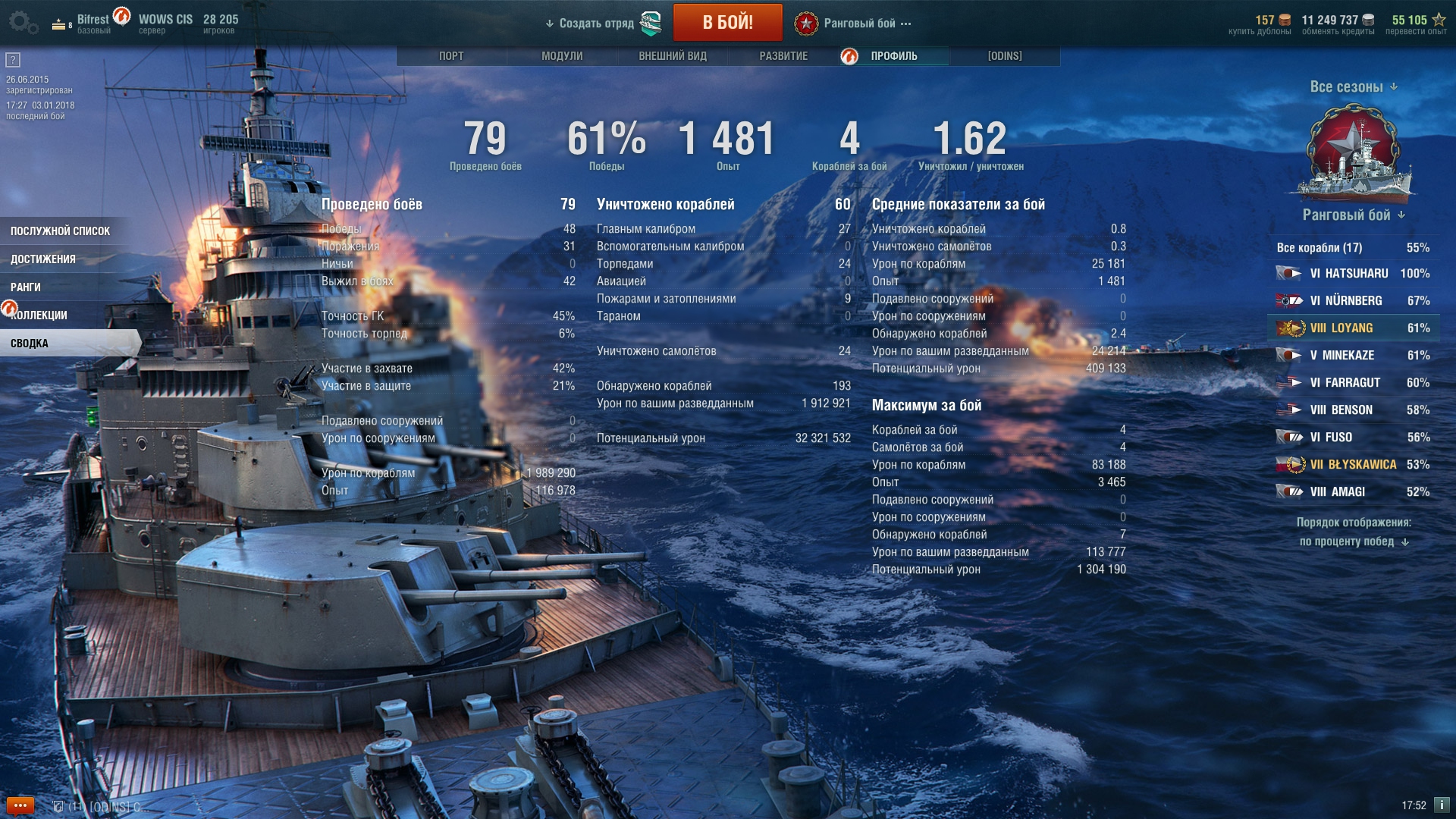The image size is (1456, 819).
Task: Change sort order по проценту побед
Action: [x=1354, y=541]
